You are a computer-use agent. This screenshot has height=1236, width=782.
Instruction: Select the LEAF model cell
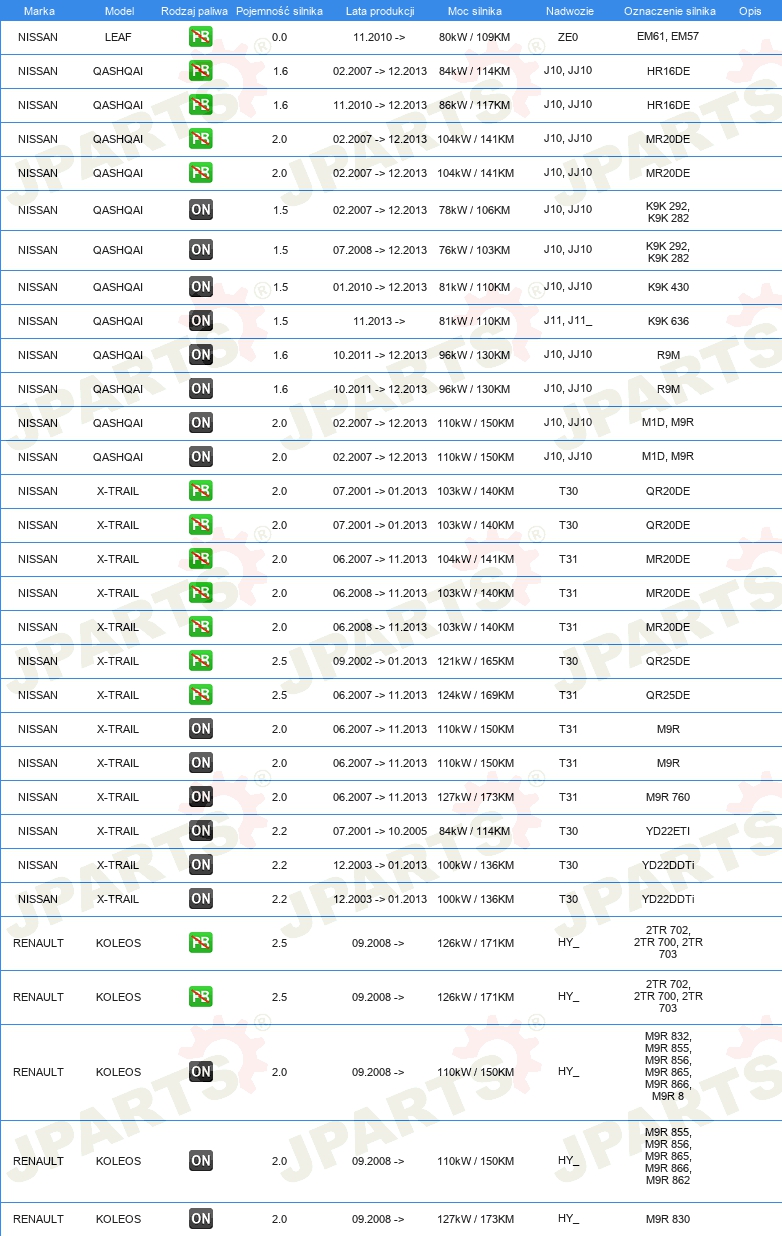tap(118, 37)
